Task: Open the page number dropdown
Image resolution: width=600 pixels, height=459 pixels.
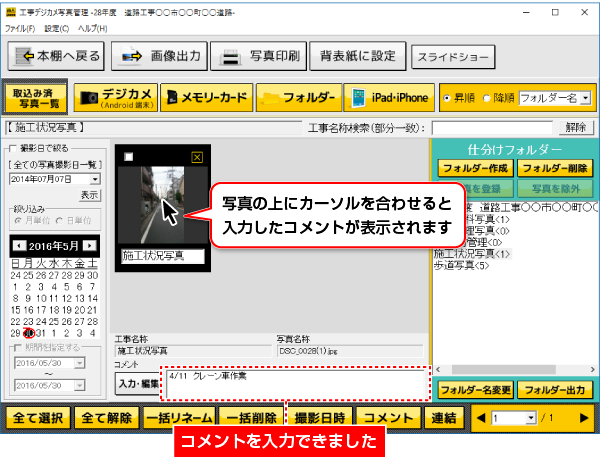Action: 533,418
